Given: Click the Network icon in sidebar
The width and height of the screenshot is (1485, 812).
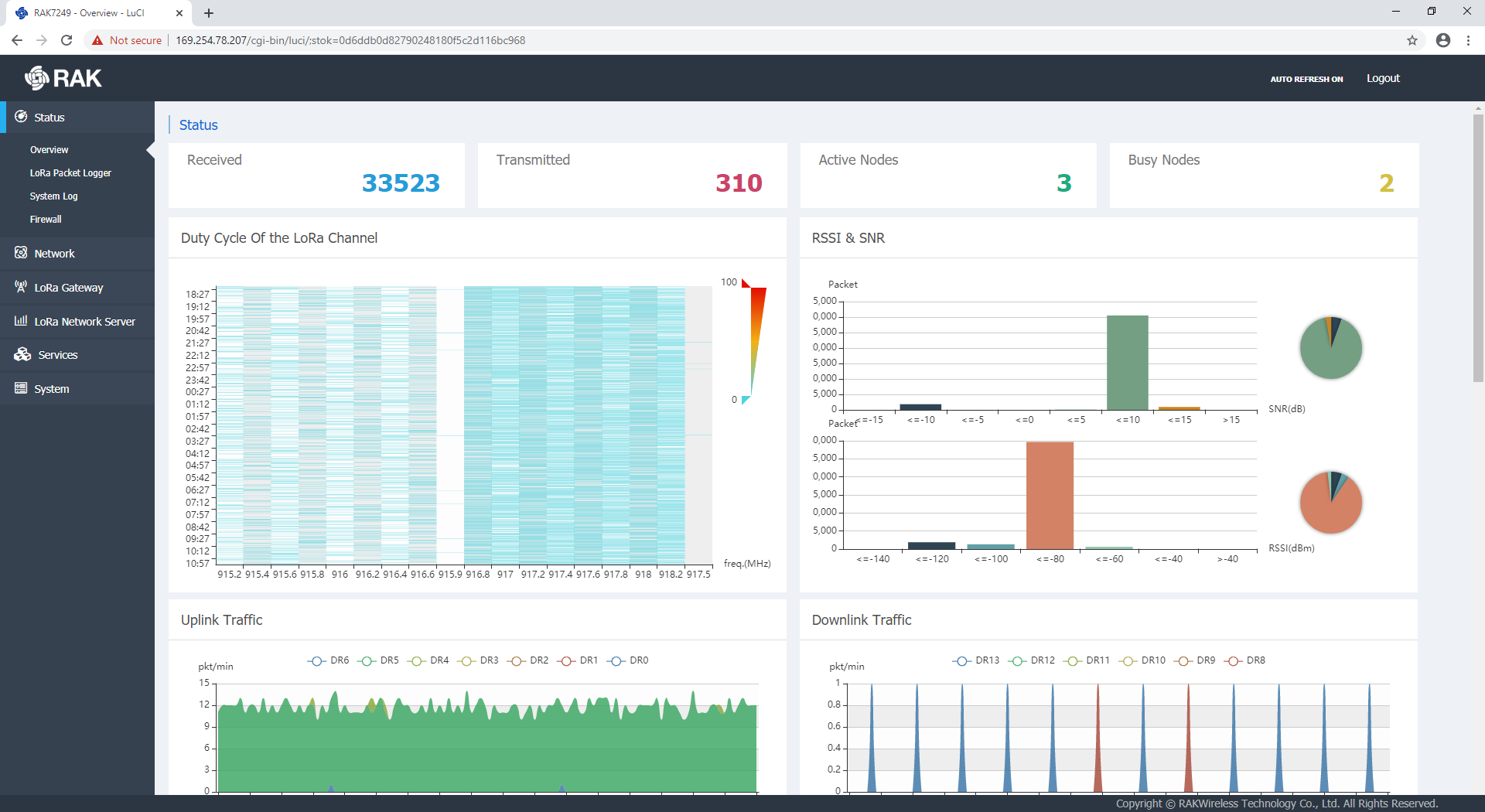Looking at the screenshot, I should click(21, 253).
